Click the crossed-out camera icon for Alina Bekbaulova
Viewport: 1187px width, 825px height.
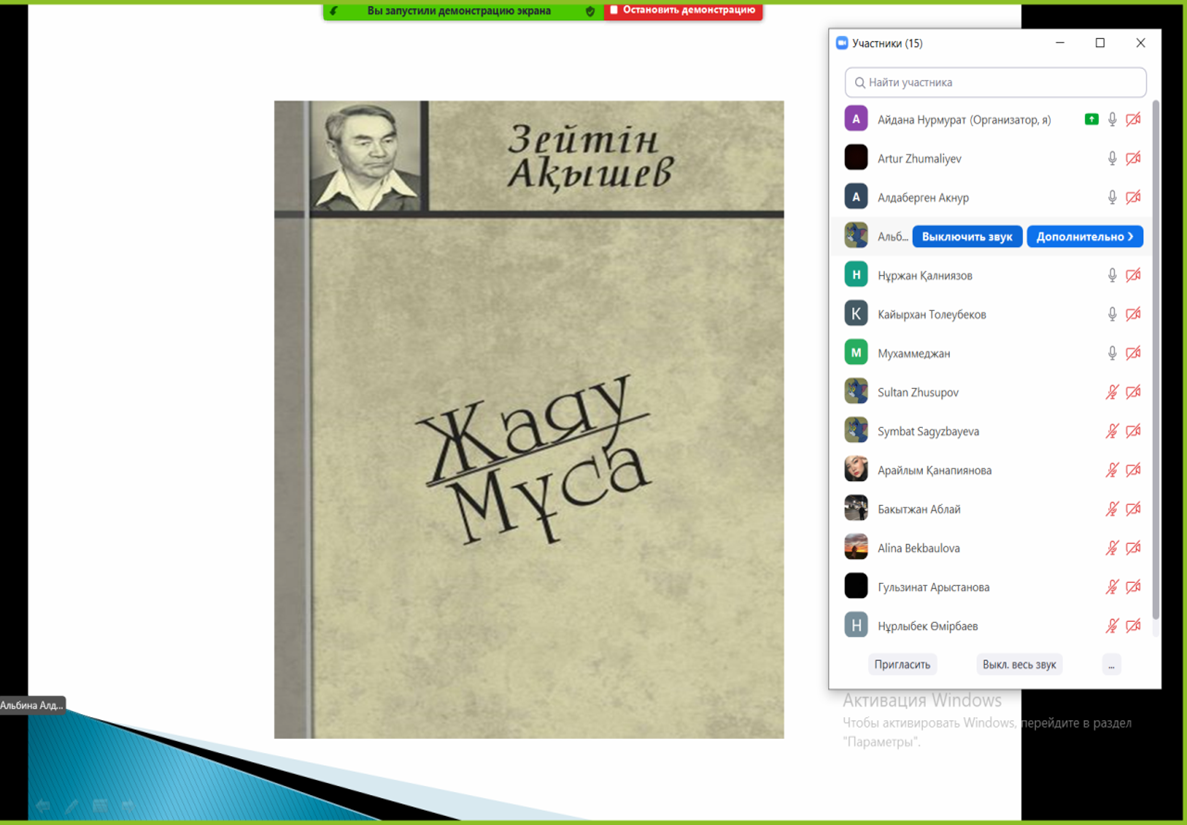coord(1133,548)
